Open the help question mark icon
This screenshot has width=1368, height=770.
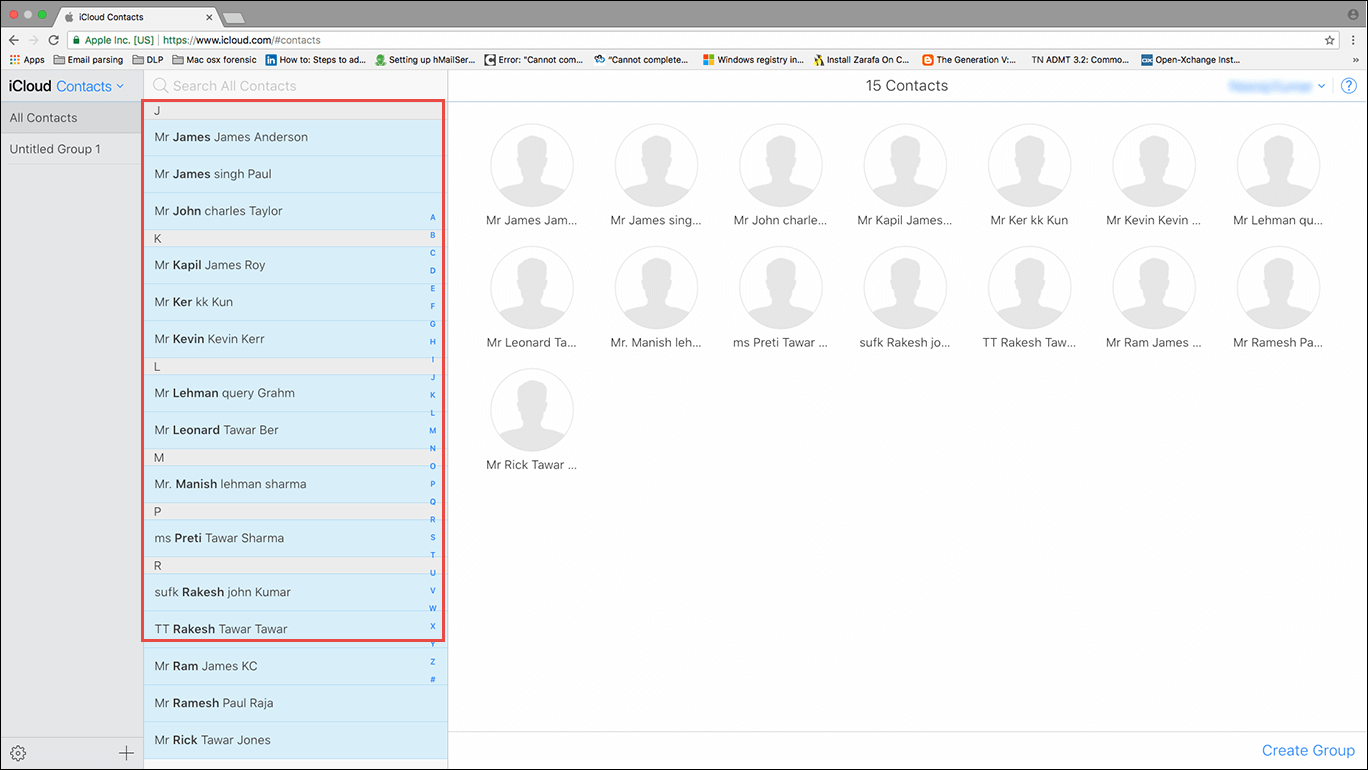pyautogui.click(x=1348, y=86)
